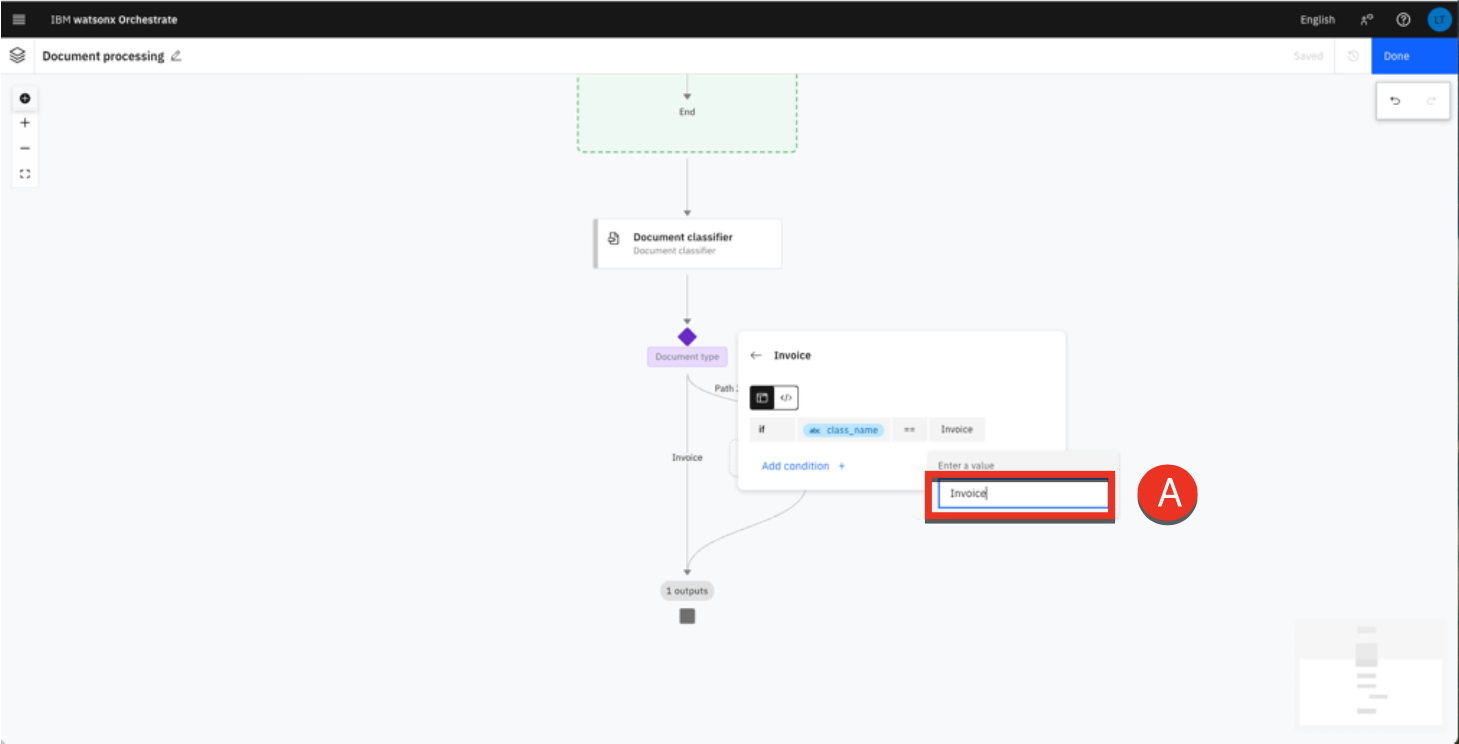Image resolution: width=1459 pixels, height=744 pixels.
Task: Click the blue Done button
Action: (x=1414, y=56)
